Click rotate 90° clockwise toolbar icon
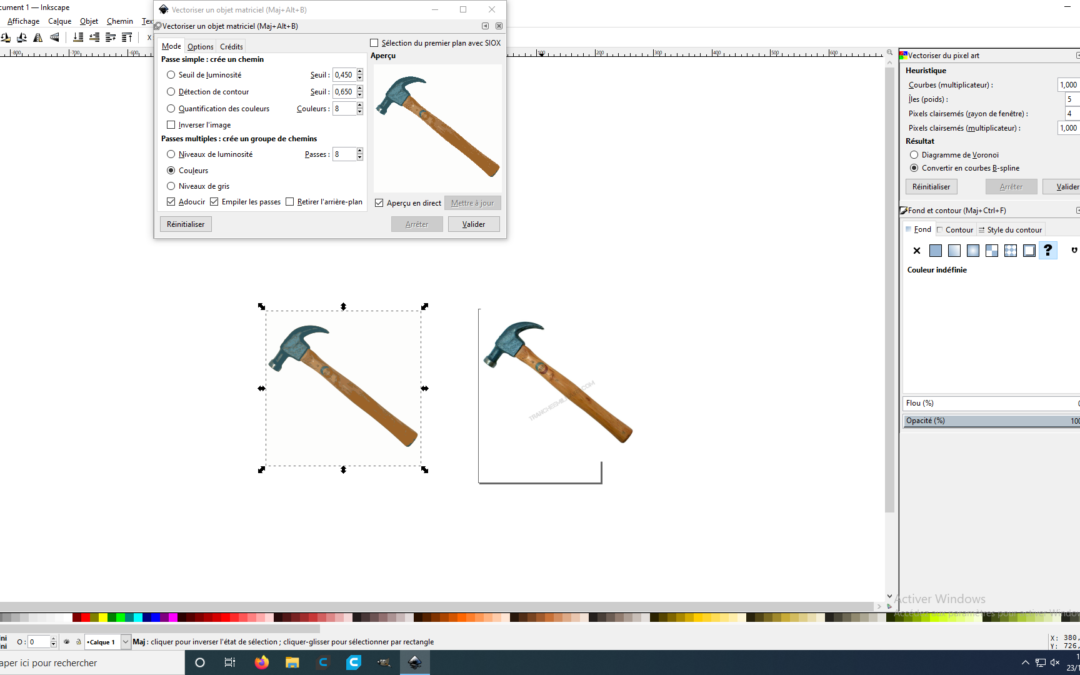This screenshot has width=1080, height=675. tap(21, 37)
